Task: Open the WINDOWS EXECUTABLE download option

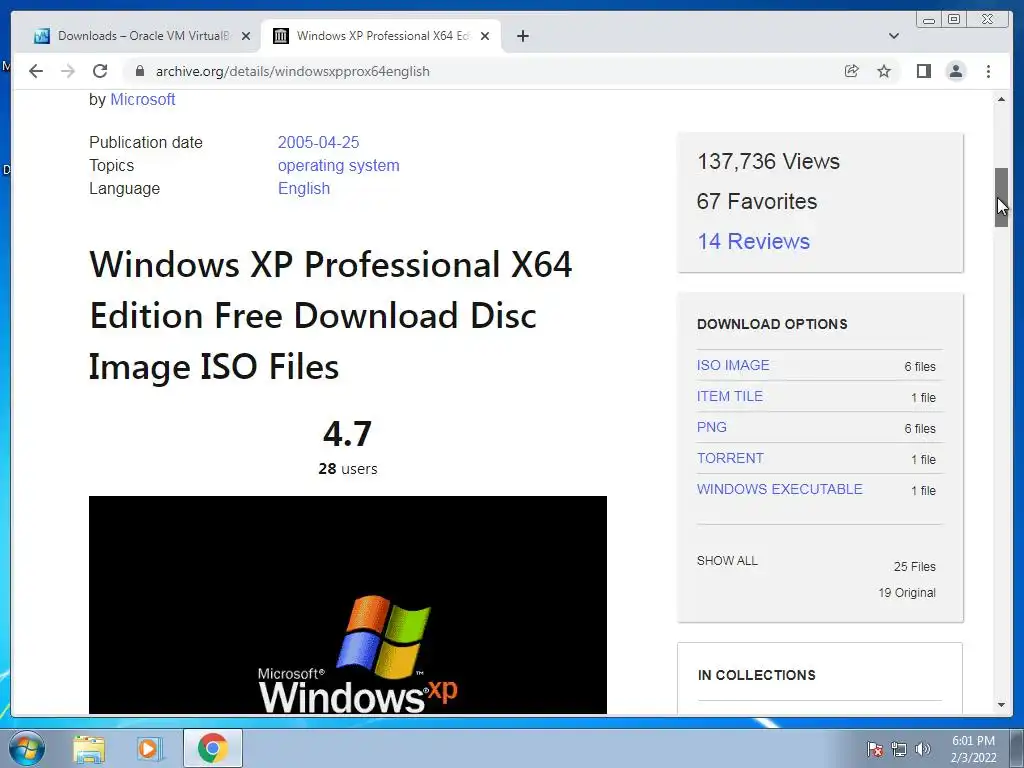Action: (779, 489)
